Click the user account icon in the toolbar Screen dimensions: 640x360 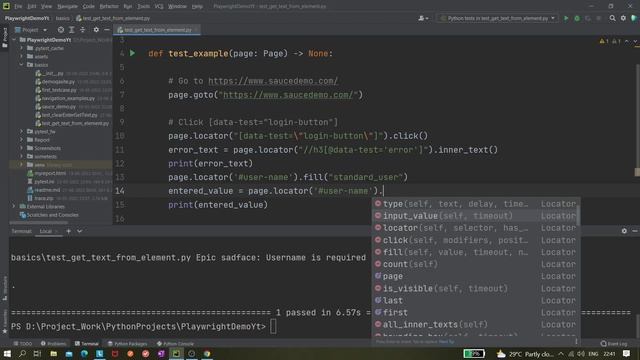point(422,18)
